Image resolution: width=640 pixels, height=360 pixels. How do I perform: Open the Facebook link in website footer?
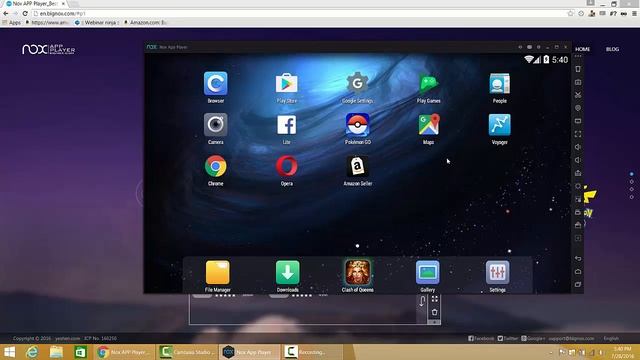[481, 338]
